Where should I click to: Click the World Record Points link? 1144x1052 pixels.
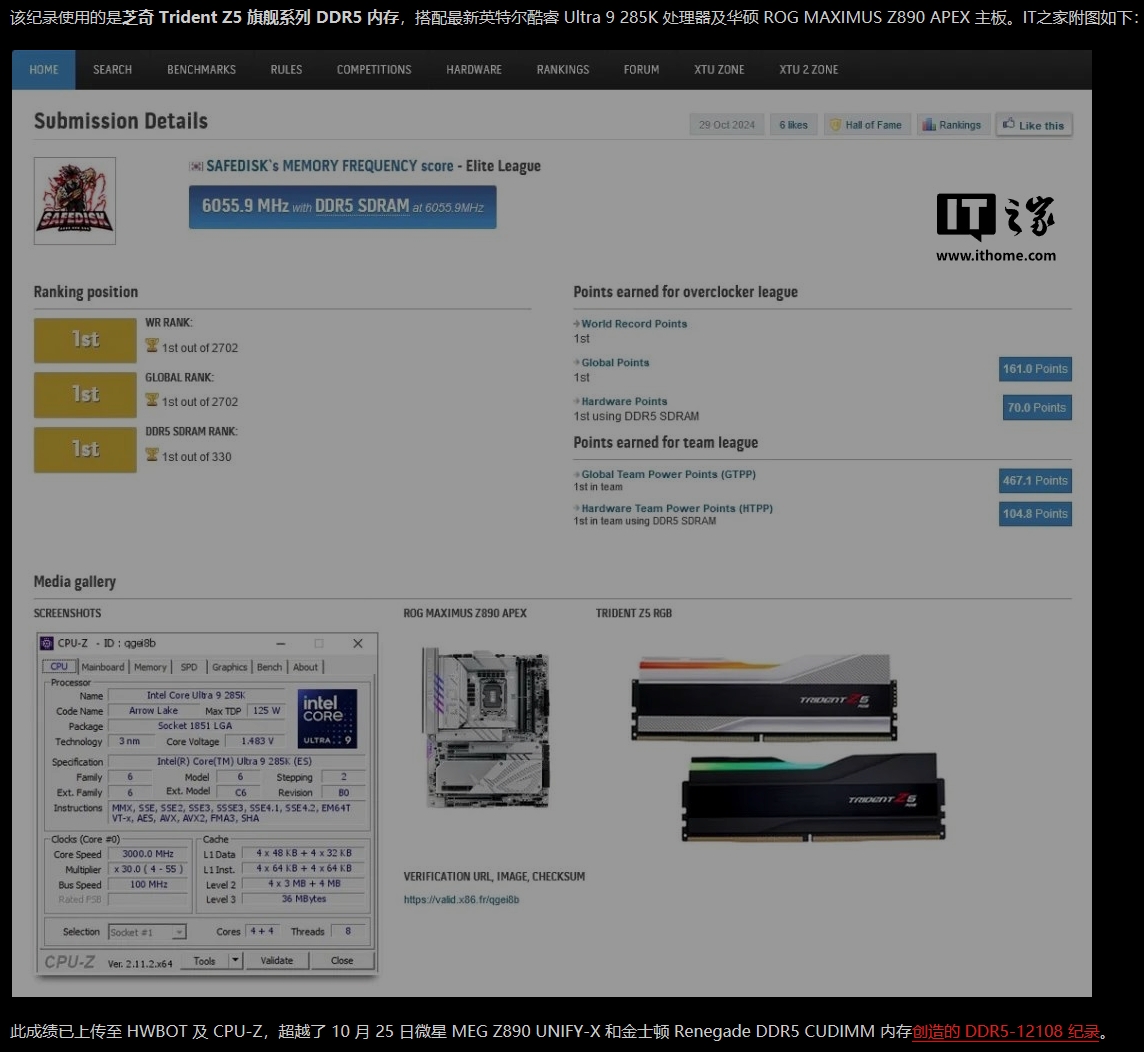coord(634,324)
